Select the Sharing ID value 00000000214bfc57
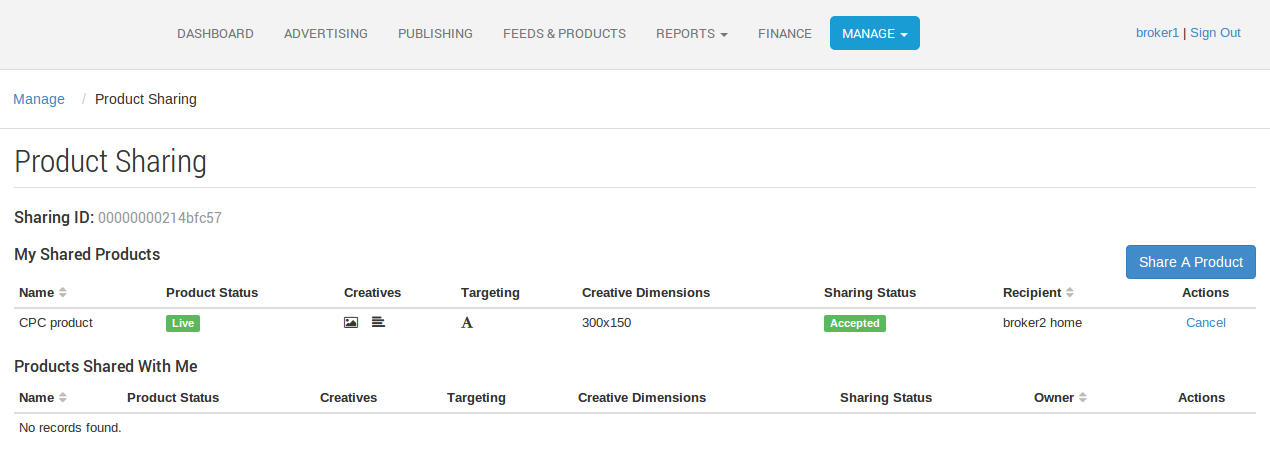Image resolution: width=1270 pixels, height=474 pixels. pos(160,217)
